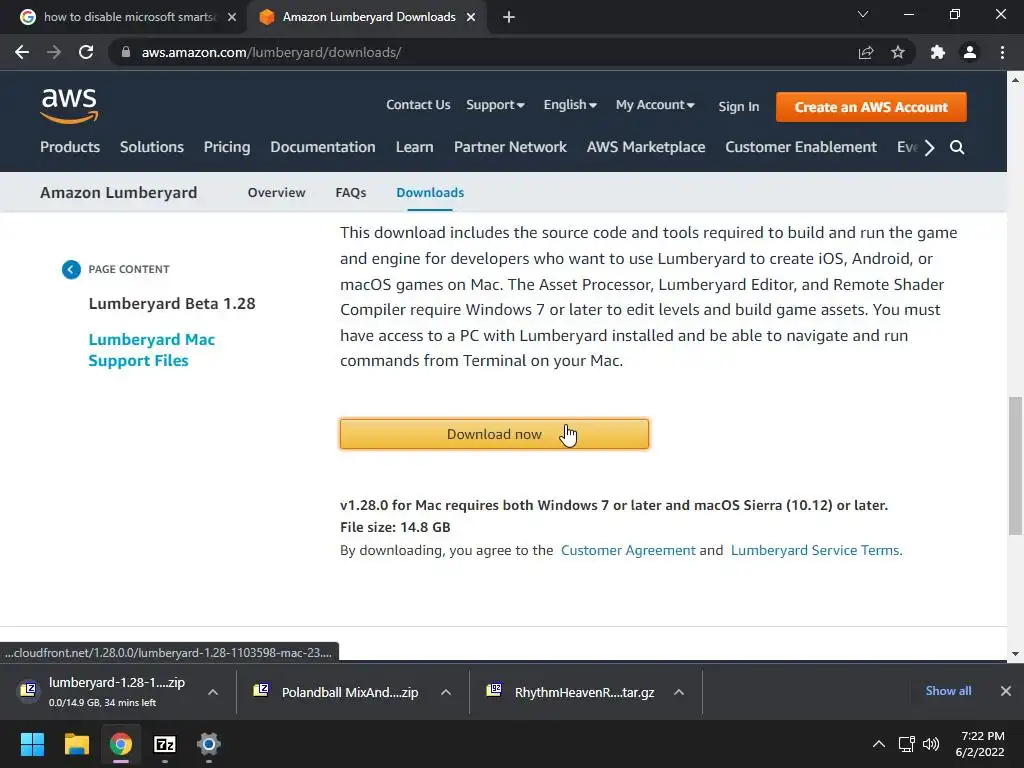Close the Google search tab
Image resolution: width=1024 pixels, height=768 pixels.
(232, 17)
